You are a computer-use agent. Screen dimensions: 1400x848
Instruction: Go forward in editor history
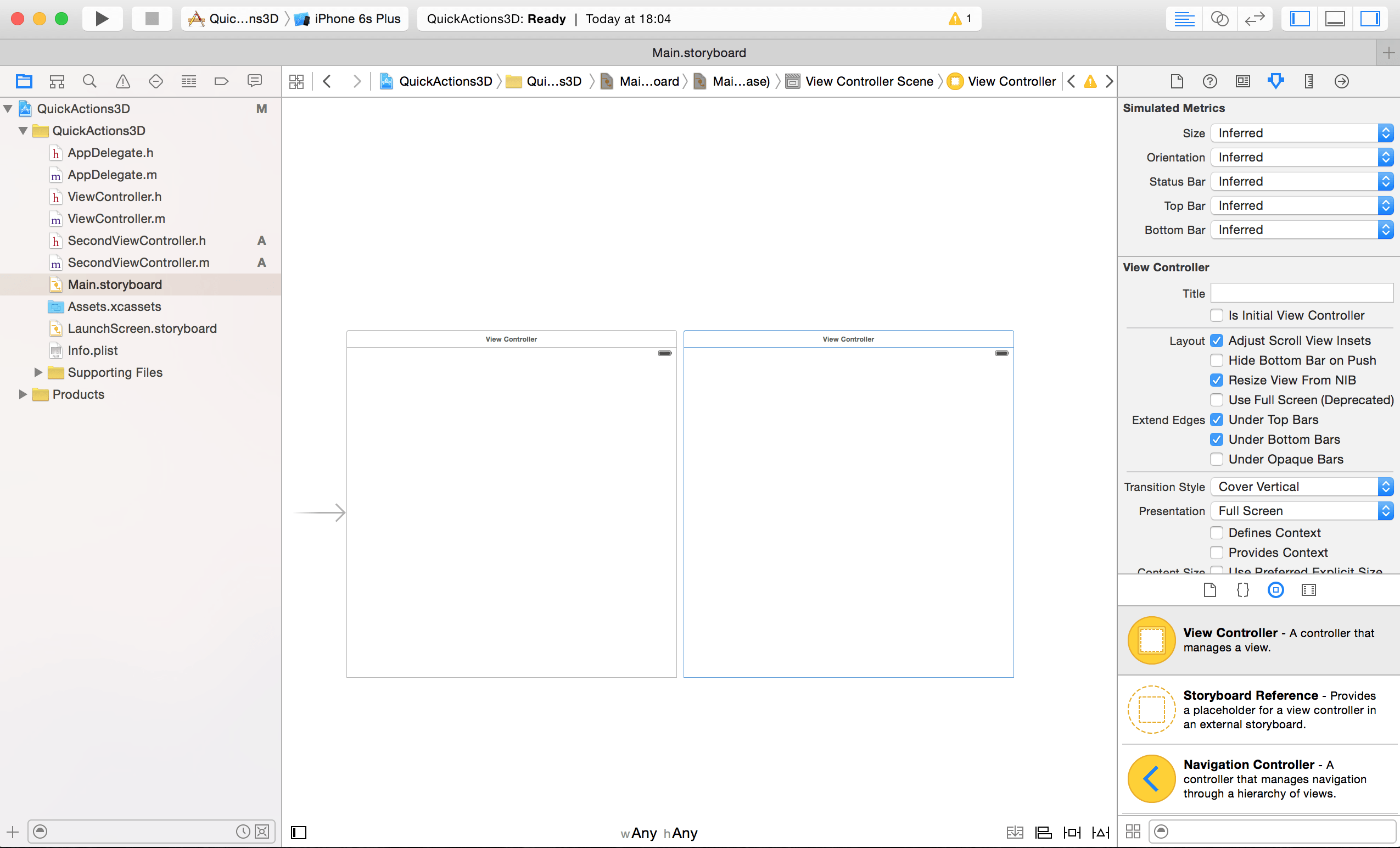tap(357, 81)
